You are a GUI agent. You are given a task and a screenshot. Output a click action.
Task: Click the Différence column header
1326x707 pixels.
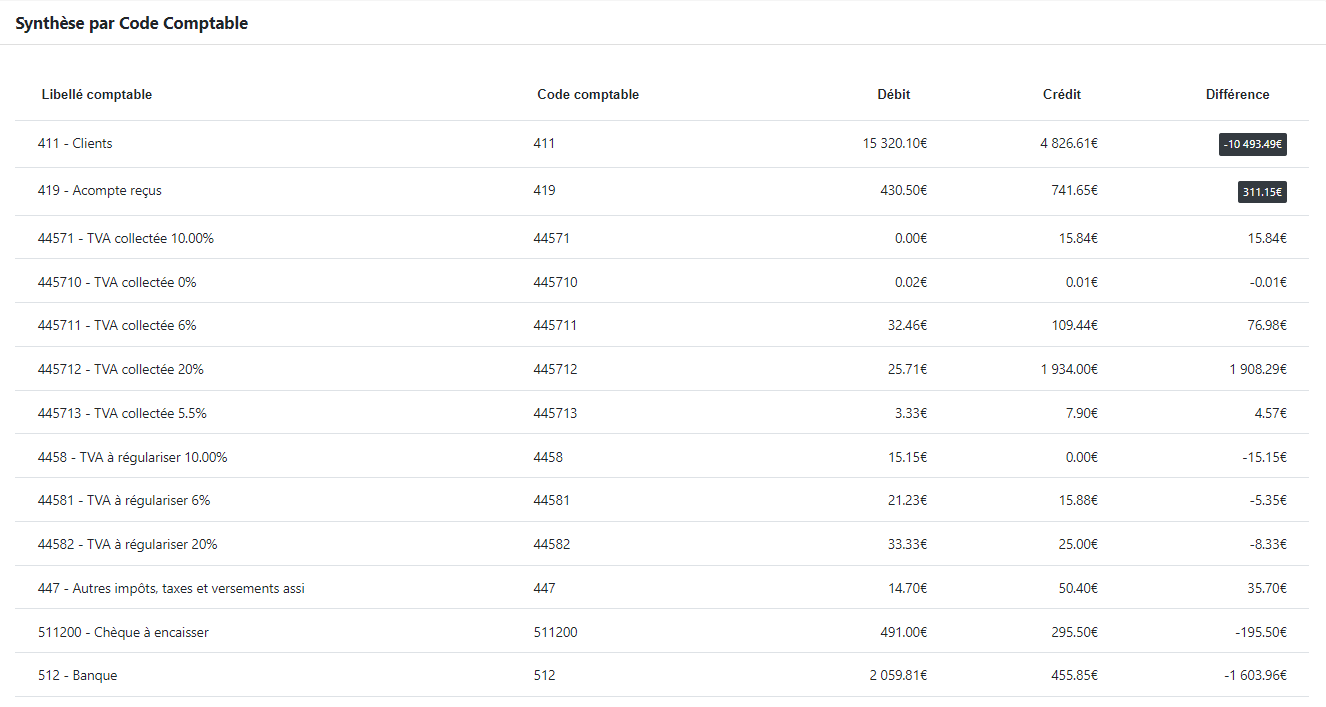coord(1237,95)
